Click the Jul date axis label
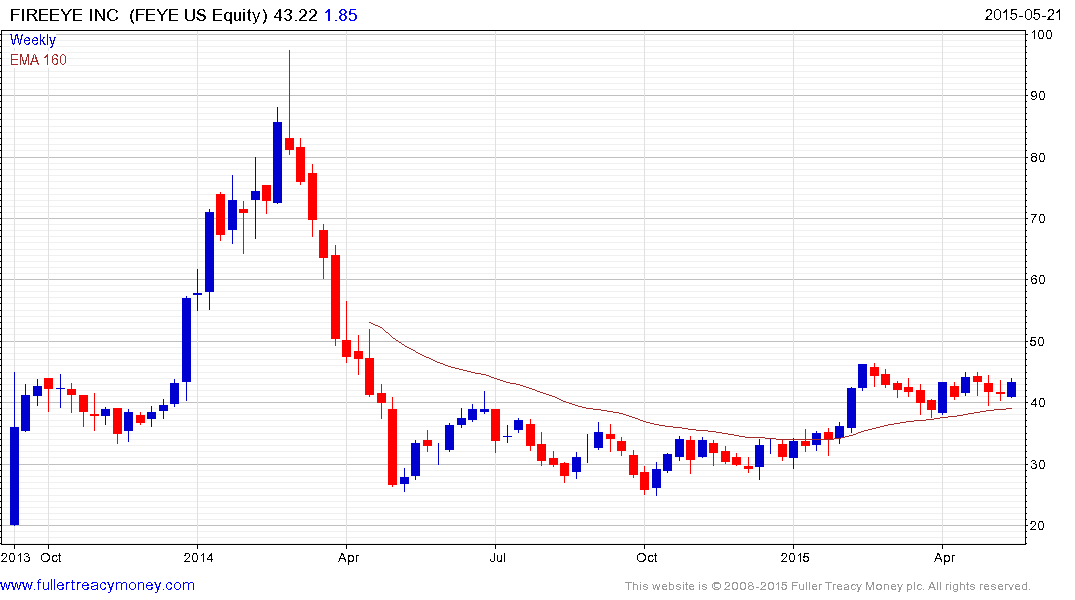 coord(497,557)
